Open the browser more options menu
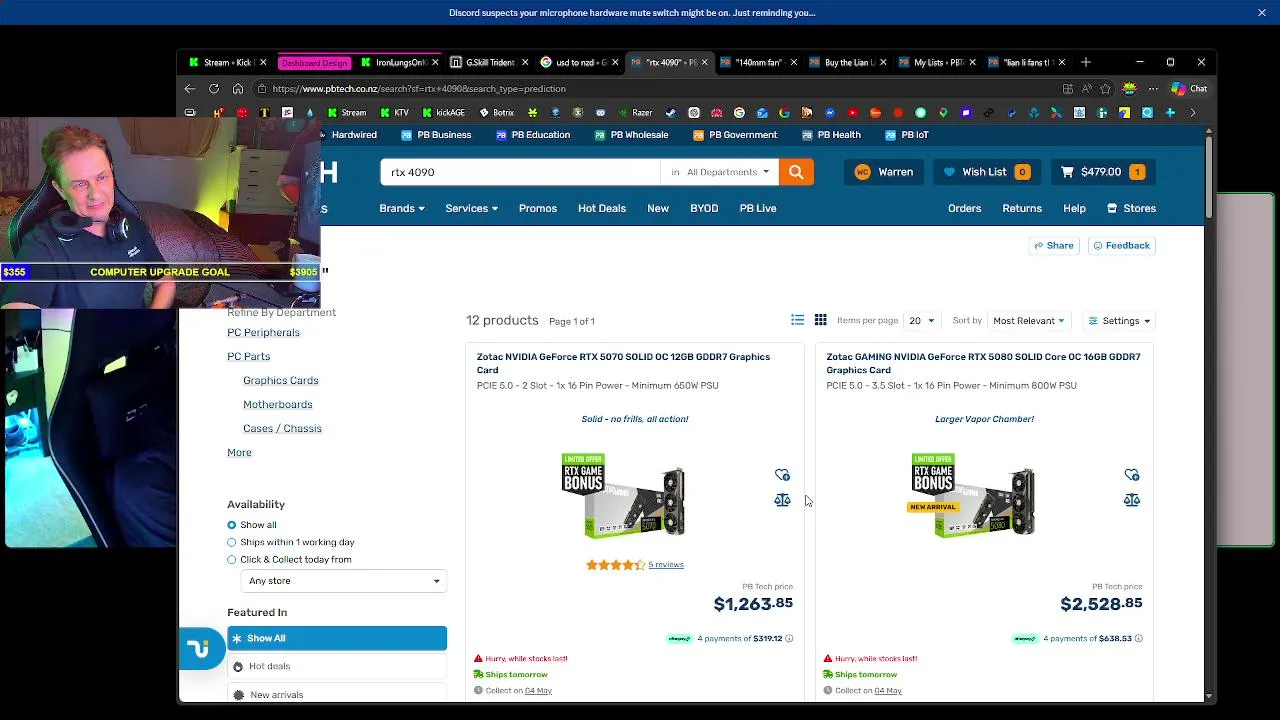This screenshot has height=720, width=1280. coord(1153,89)
